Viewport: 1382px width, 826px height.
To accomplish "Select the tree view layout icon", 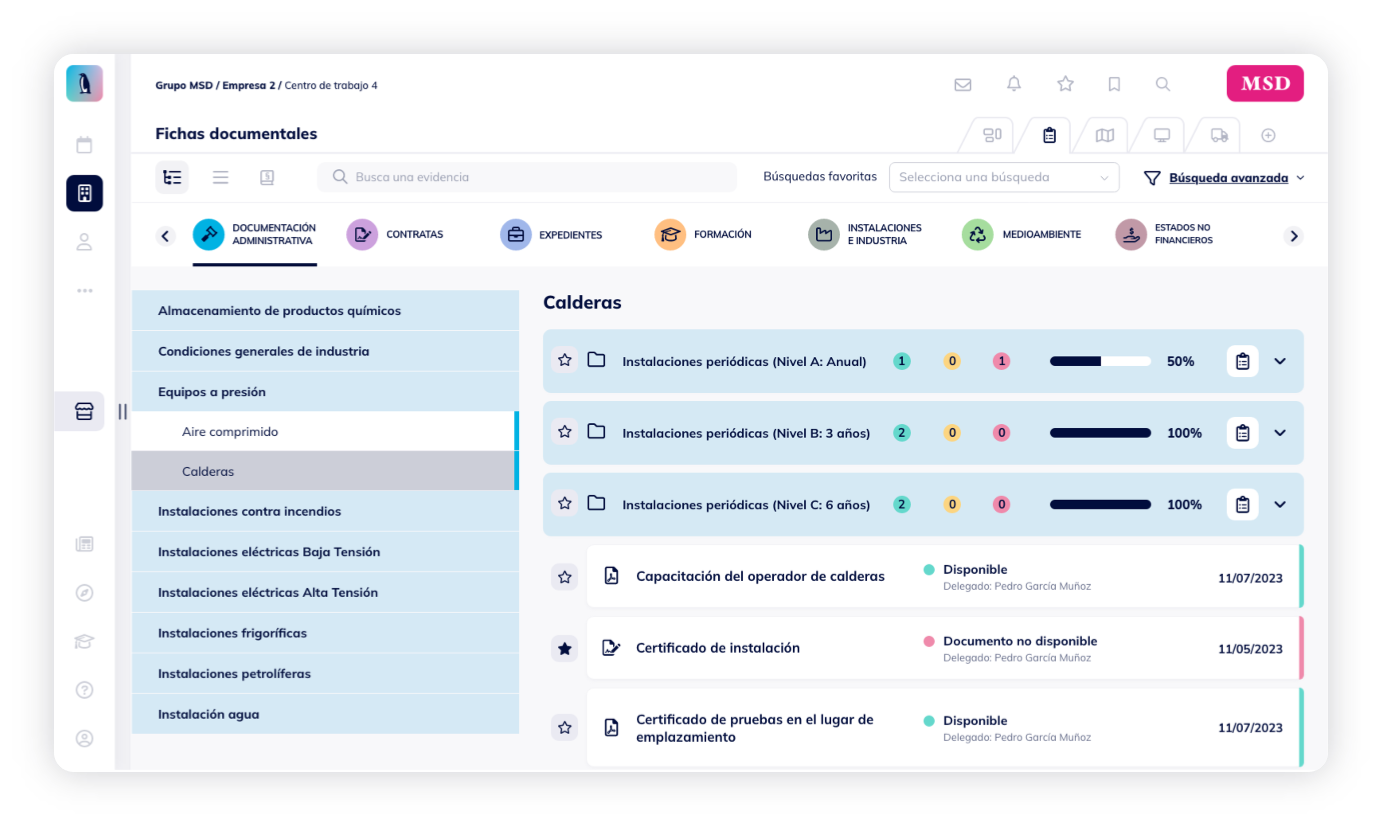I will (172, 177).
